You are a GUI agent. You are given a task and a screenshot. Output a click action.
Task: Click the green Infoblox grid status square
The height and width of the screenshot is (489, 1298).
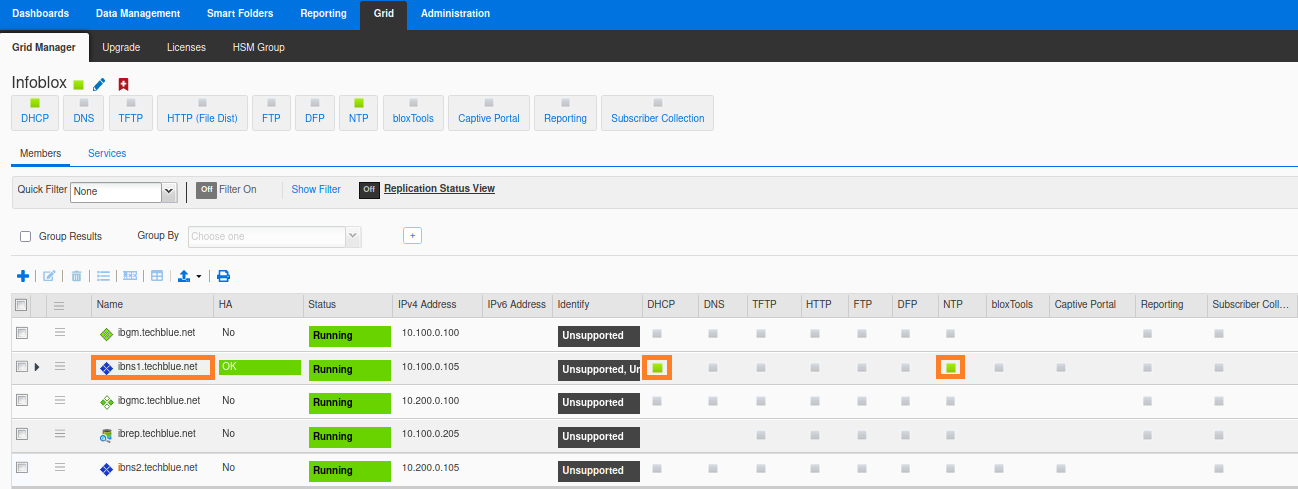78,85
